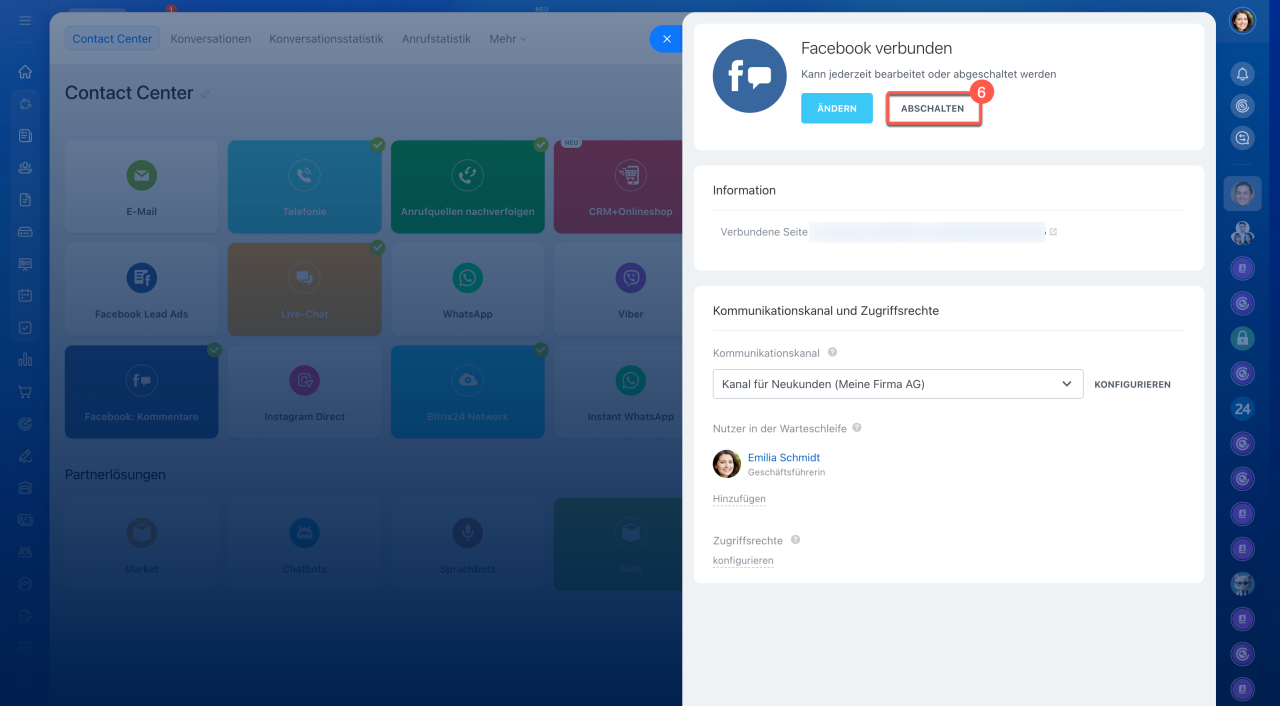The image size is (1280, 706).
Task: Click the 24 icon in right bar
Action: [1242, 408]
